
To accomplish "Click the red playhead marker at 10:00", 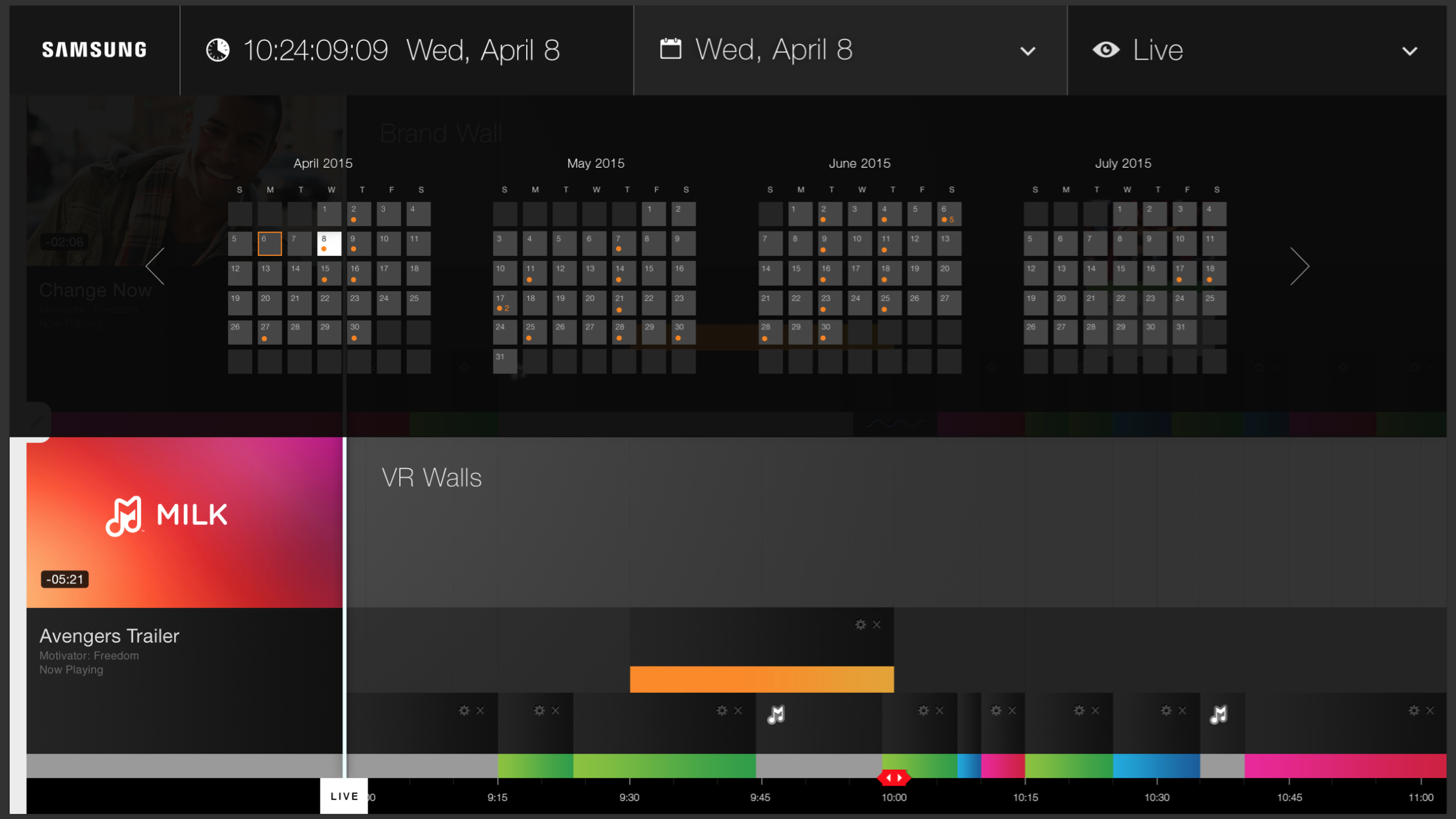I will click(x=893, y=778).
